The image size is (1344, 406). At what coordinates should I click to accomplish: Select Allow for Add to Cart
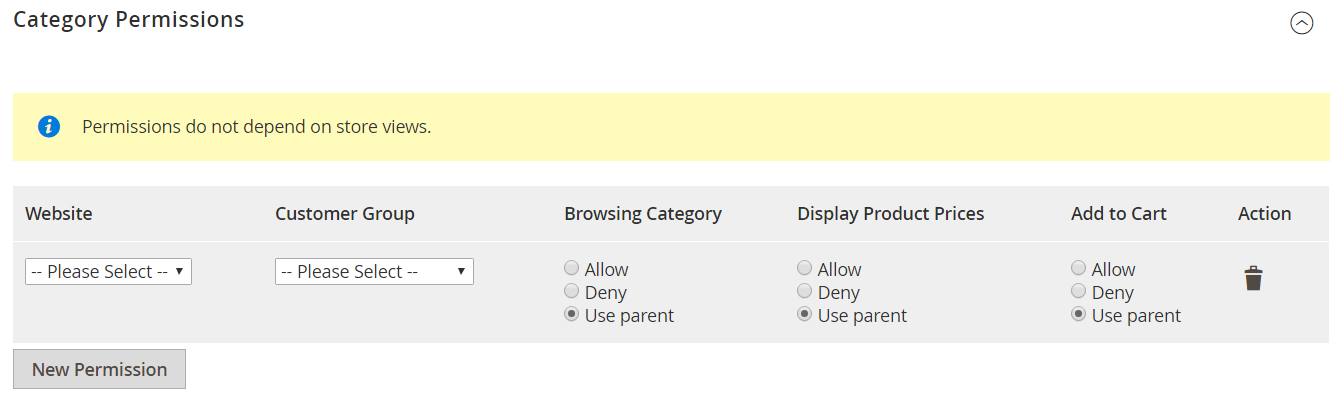(x=1078, y=269)
